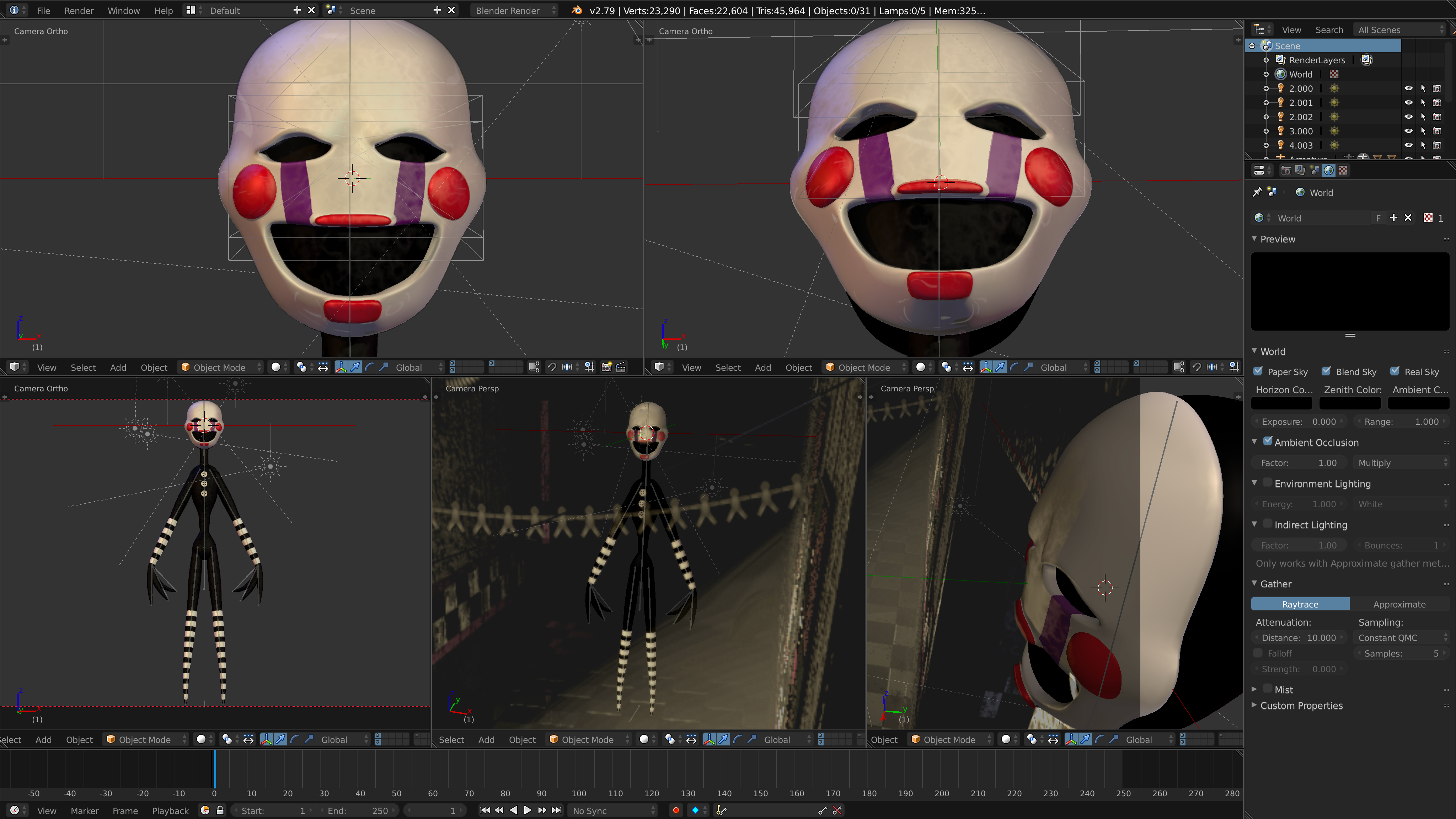The width and height of the screenshot is (1456, 819).
Task: Jump to the last frame of timeline
Action: (x=557, y=810)
